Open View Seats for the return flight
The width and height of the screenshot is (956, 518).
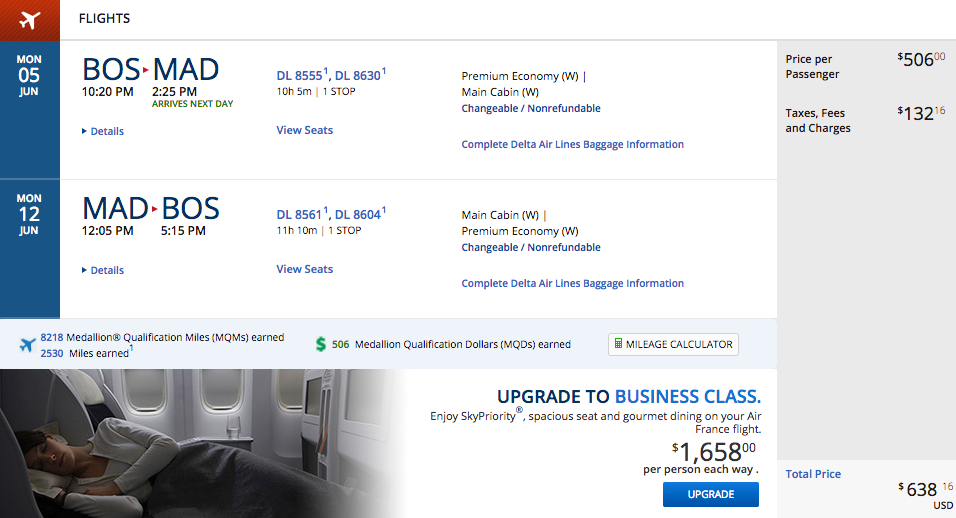pos(304,269)
